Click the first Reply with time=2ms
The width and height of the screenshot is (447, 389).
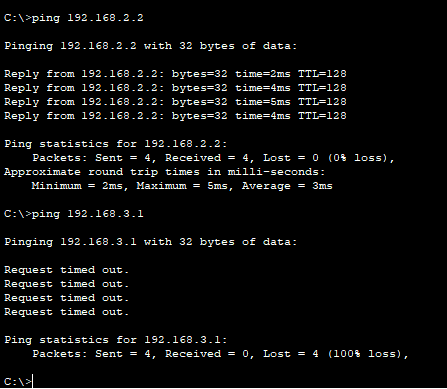[x=175, y=74]
